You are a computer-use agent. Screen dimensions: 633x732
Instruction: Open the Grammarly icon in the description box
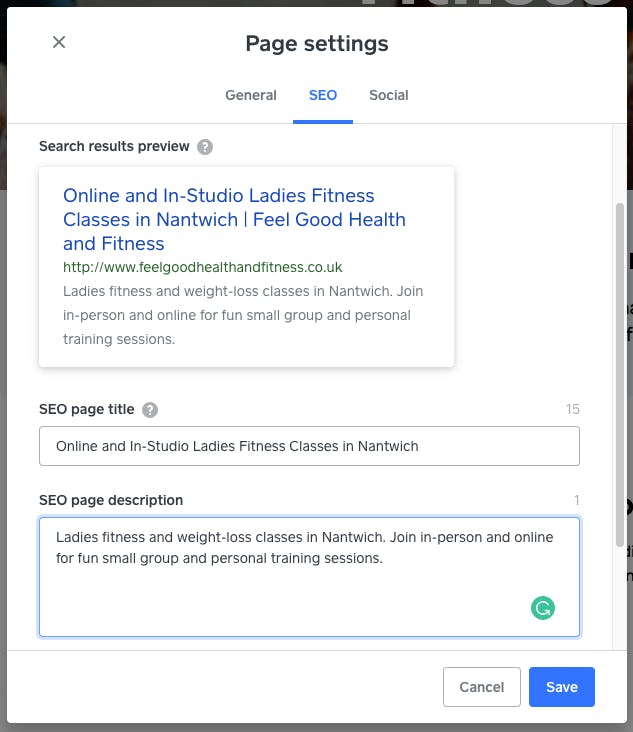542,608
